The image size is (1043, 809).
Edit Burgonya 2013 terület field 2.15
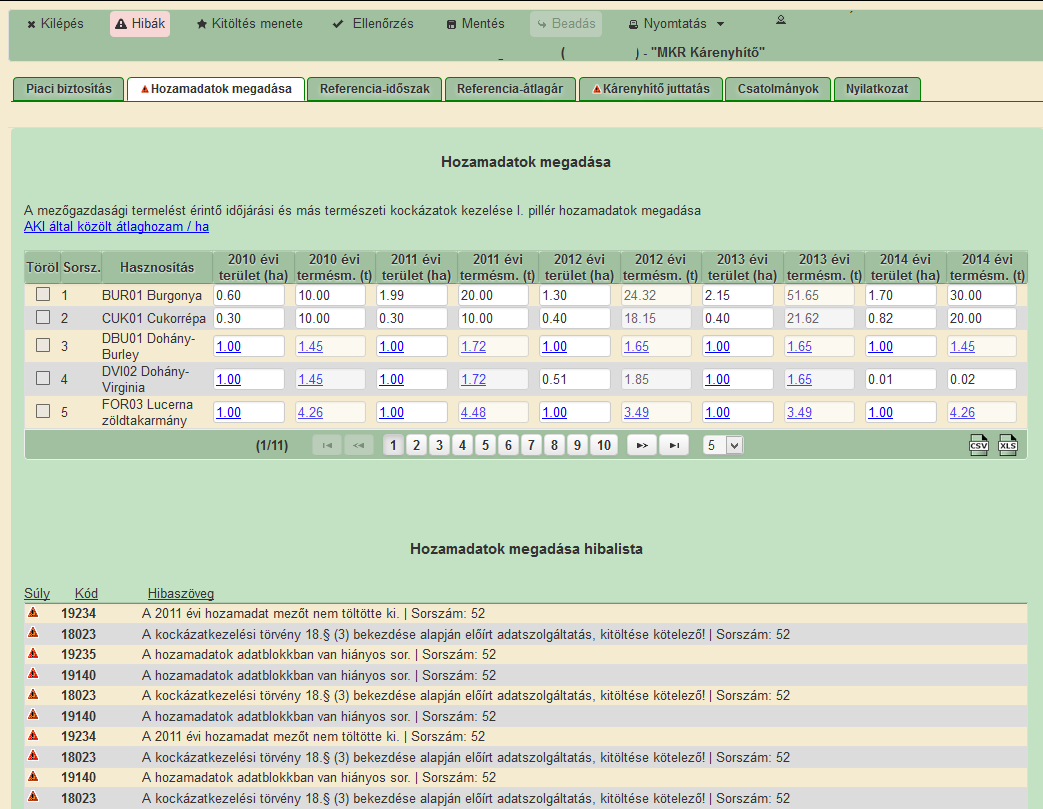click(738, 295)
